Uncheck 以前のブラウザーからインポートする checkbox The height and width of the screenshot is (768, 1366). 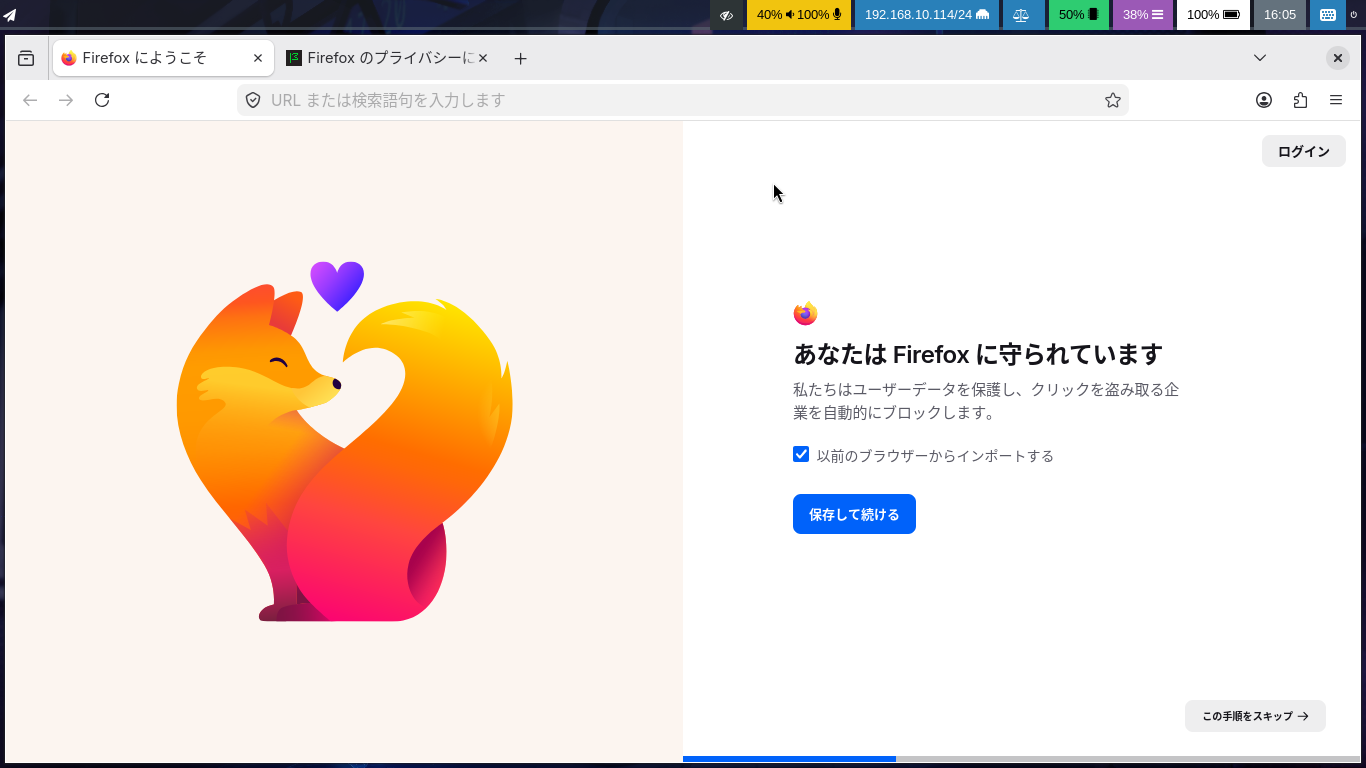click(x=801, y=454)
